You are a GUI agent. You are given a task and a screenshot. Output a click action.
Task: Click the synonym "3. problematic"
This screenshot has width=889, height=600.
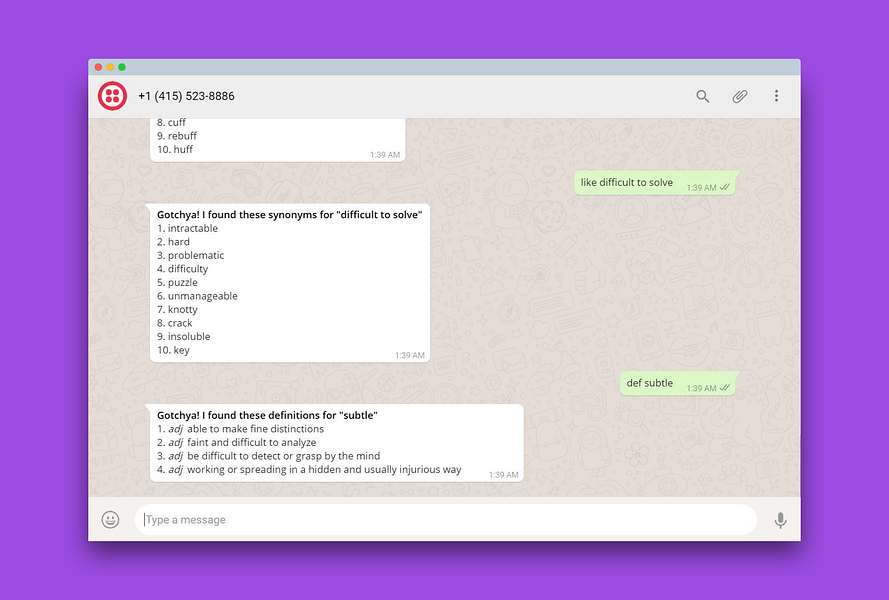(190, 256)
